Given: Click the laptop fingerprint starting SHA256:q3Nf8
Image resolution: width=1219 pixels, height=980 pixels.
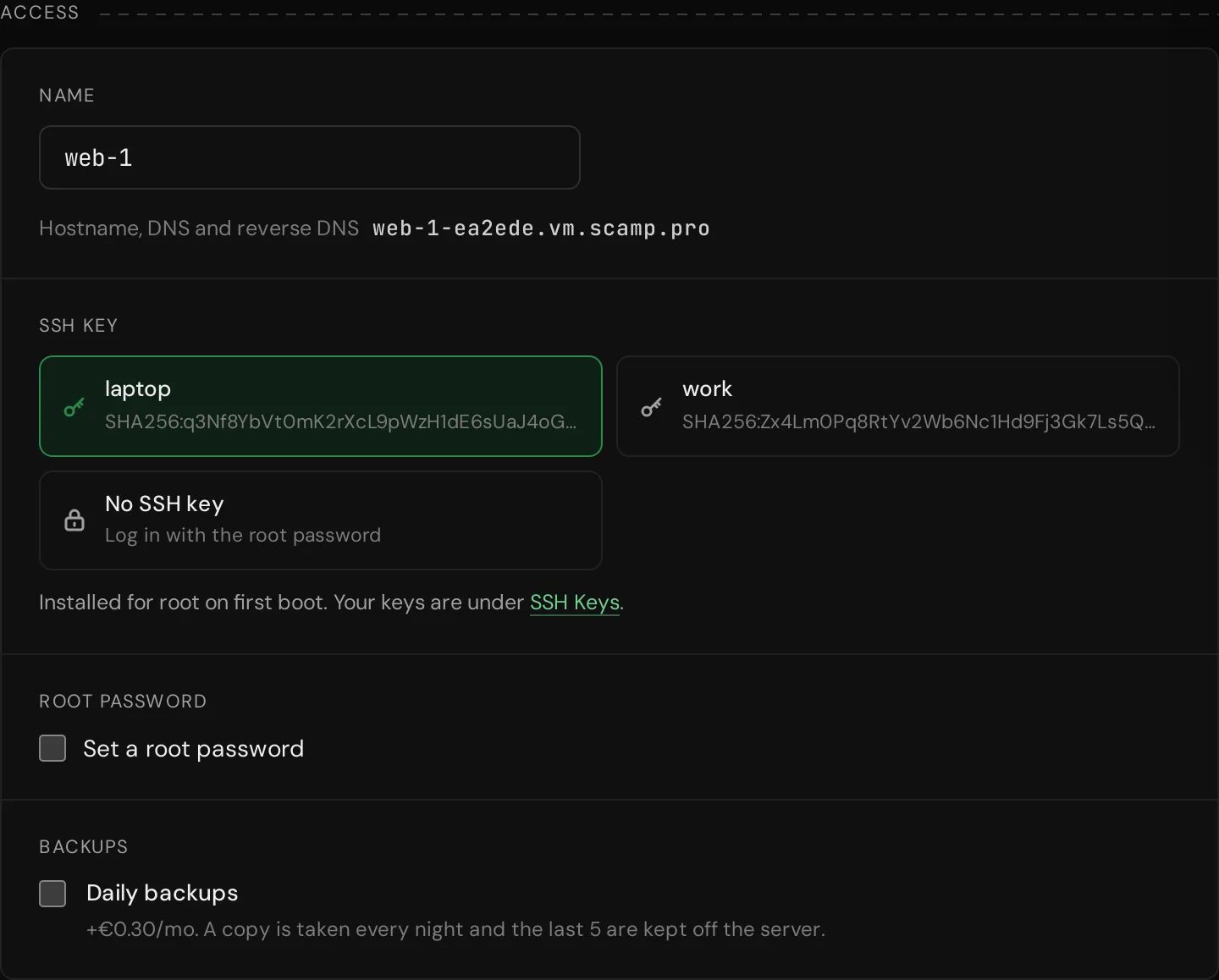Looking at the screenshot, I should point(340,421).
